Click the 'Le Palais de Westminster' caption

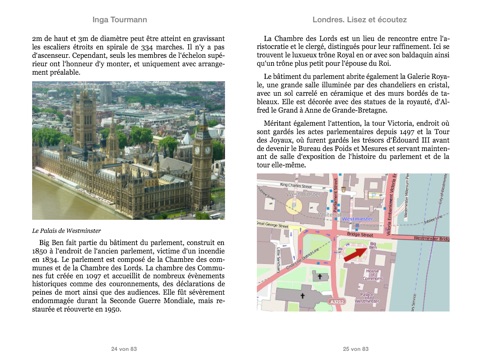[x=66, y=230]
